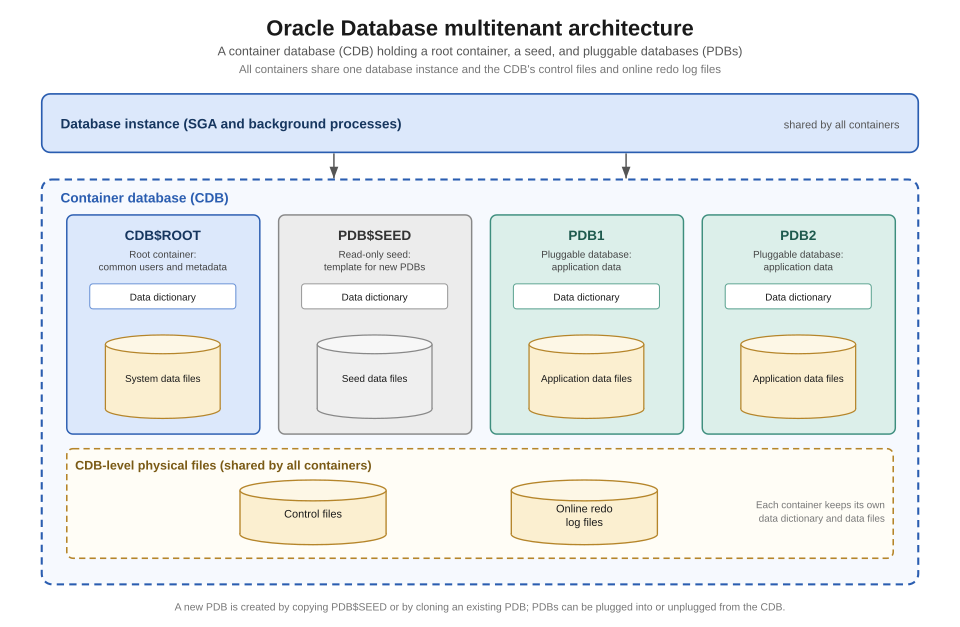
Task: Click the Control files cylinder
Action: 313,512
